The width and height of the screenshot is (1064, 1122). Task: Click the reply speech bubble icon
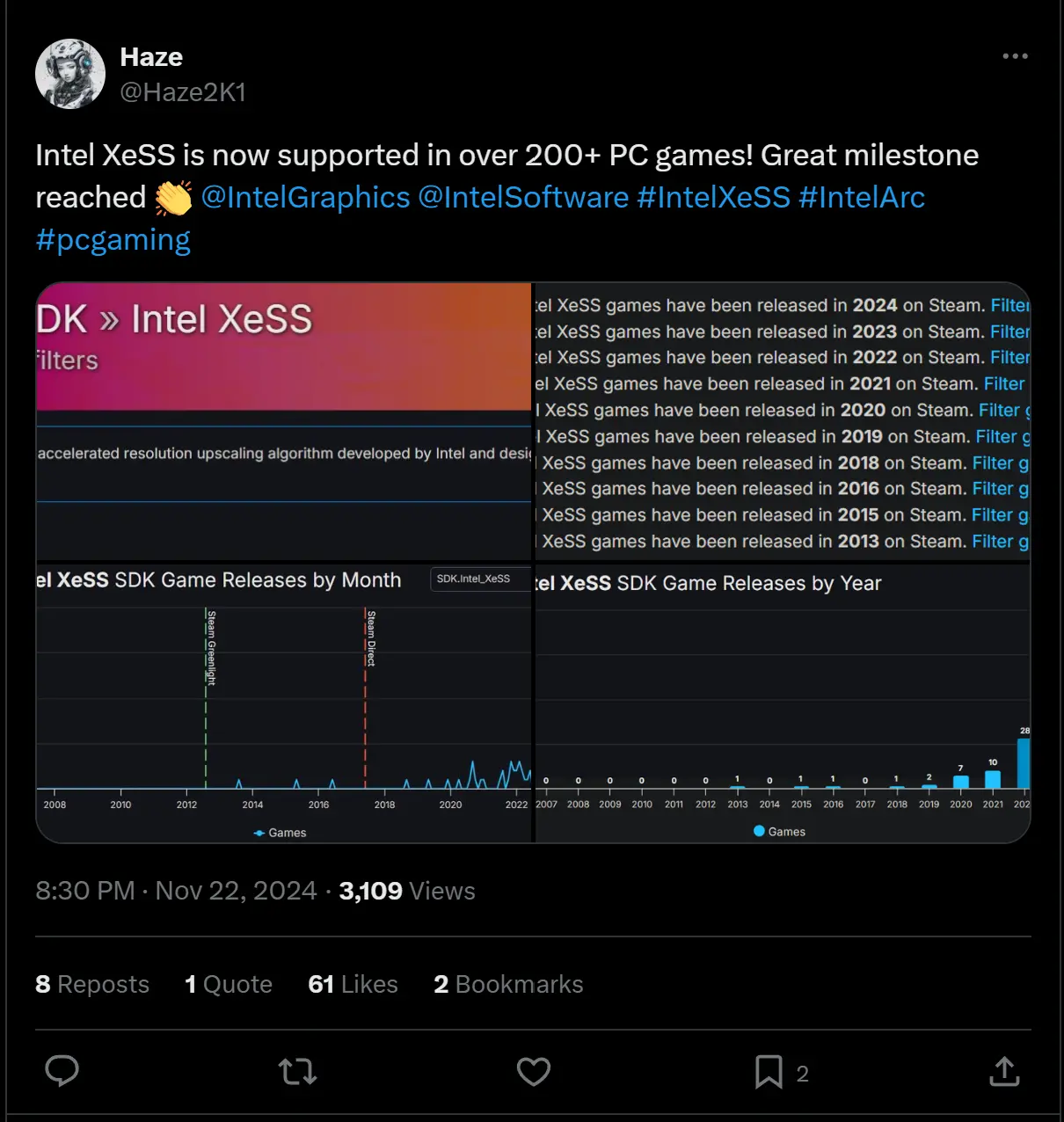click(62, 1071)
